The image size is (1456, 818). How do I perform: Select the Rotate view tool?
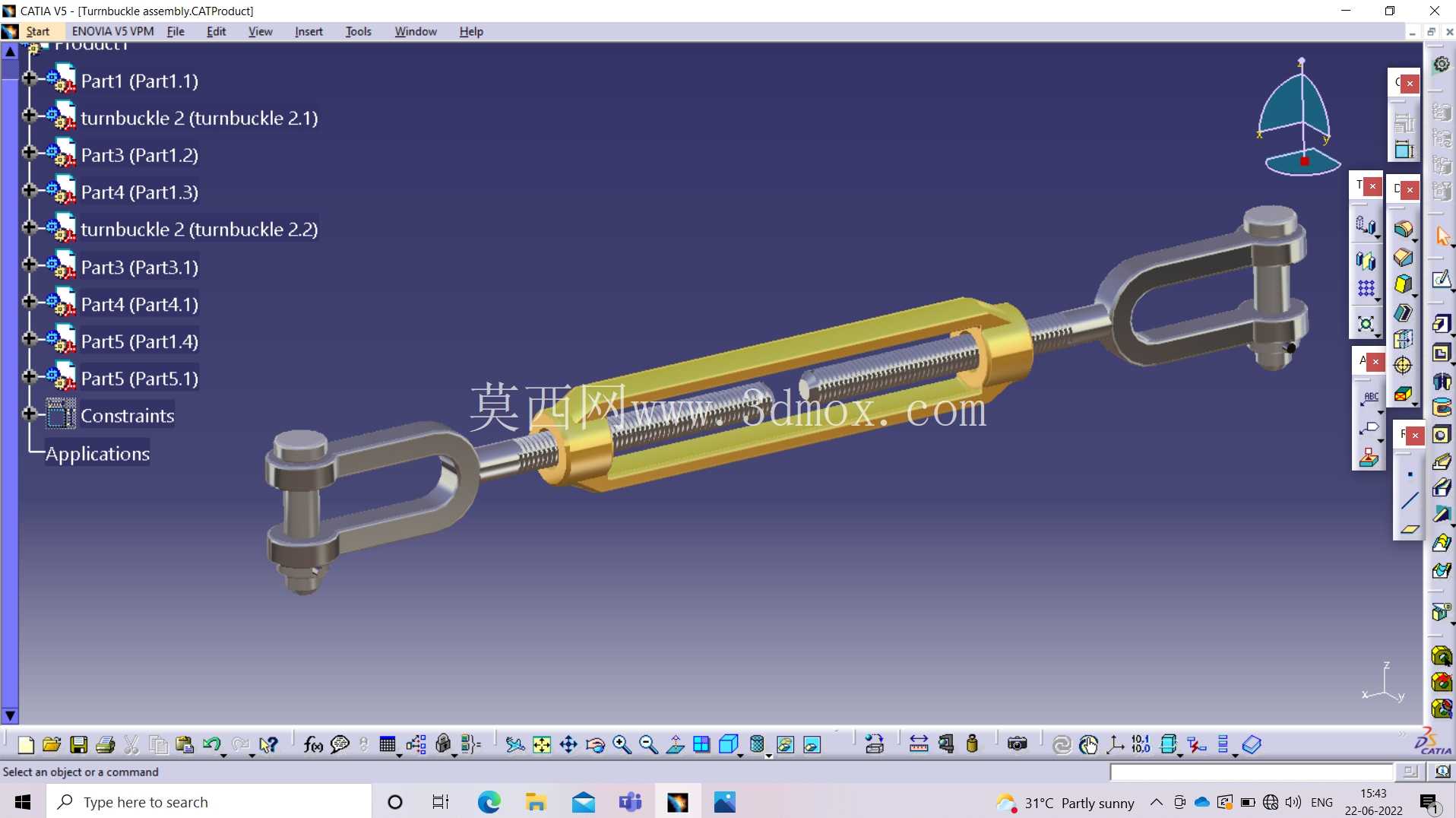596,744
